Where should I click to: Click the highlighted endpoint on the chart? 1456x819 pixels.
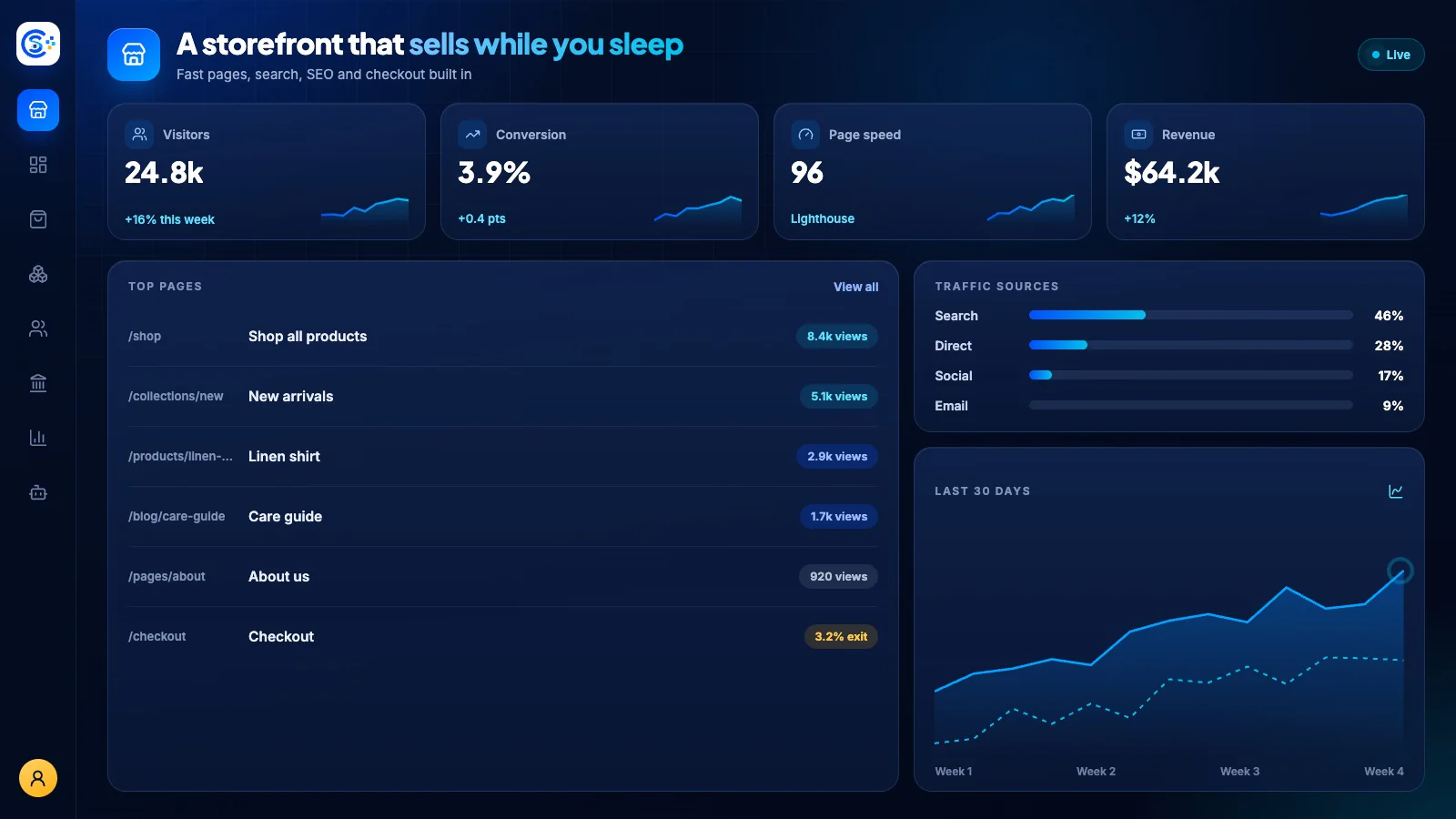pyautogui.click(x=1400, y=571)
